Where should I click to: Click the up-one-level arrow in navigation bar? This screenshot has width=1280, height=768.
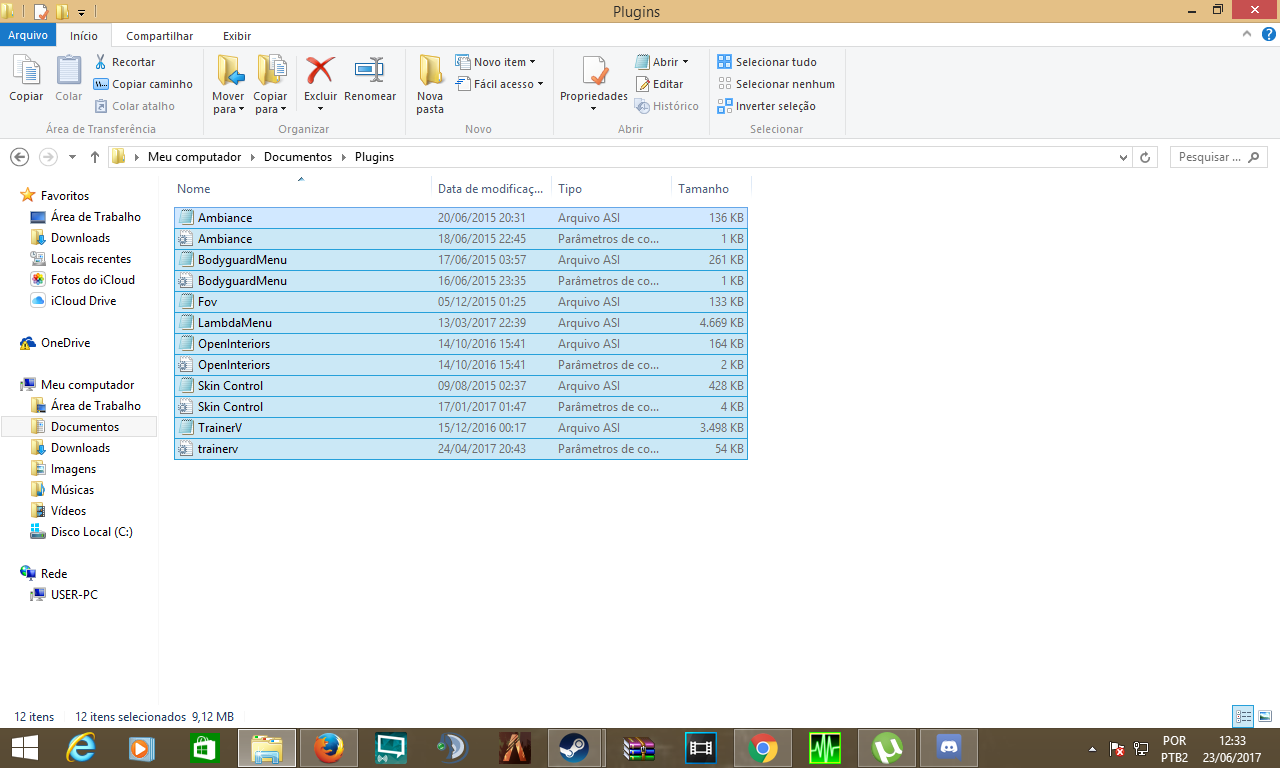coord(95,157)
